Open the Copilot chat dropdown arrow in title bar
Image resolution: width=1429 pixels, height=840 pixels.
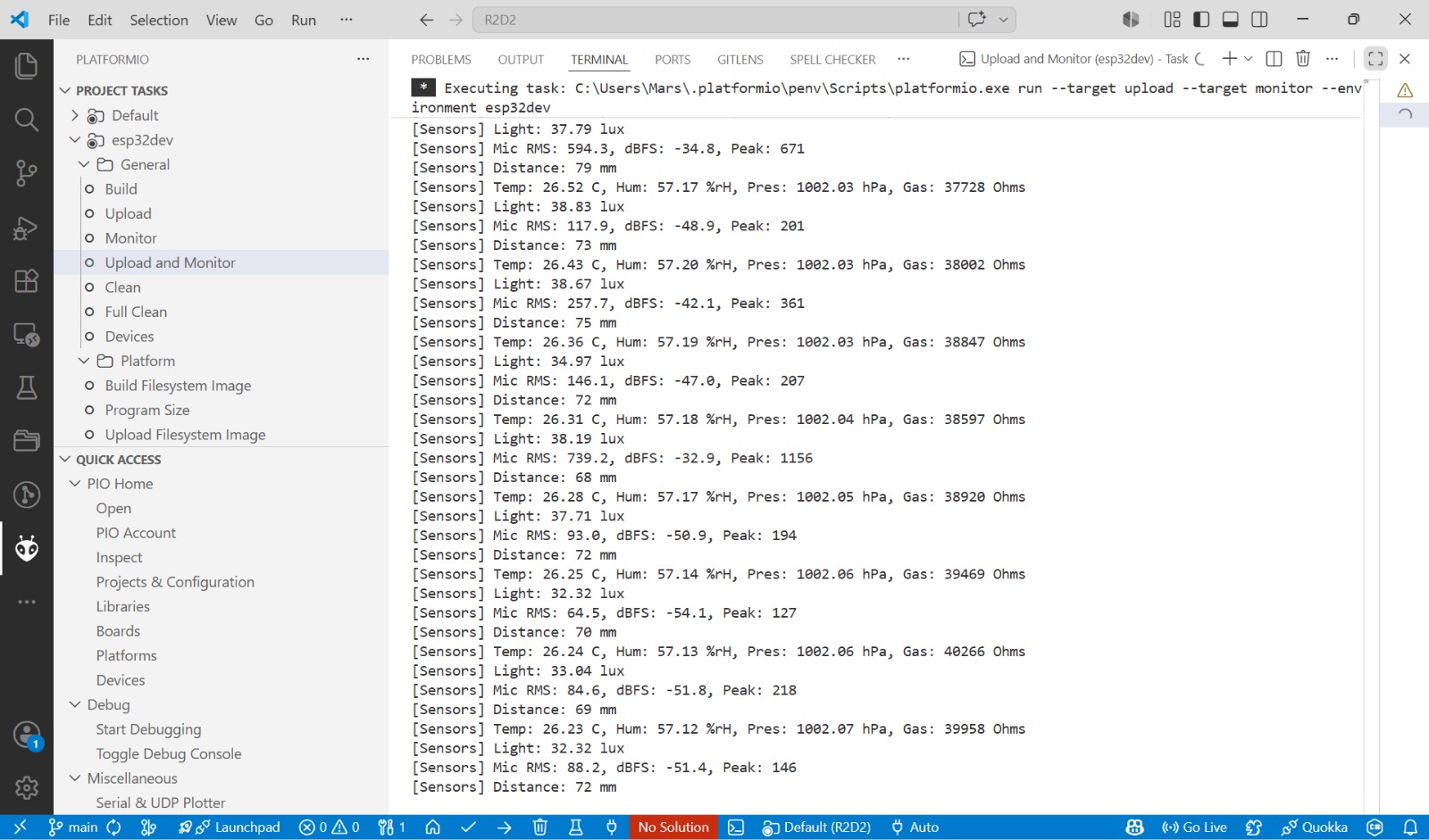1004,20
